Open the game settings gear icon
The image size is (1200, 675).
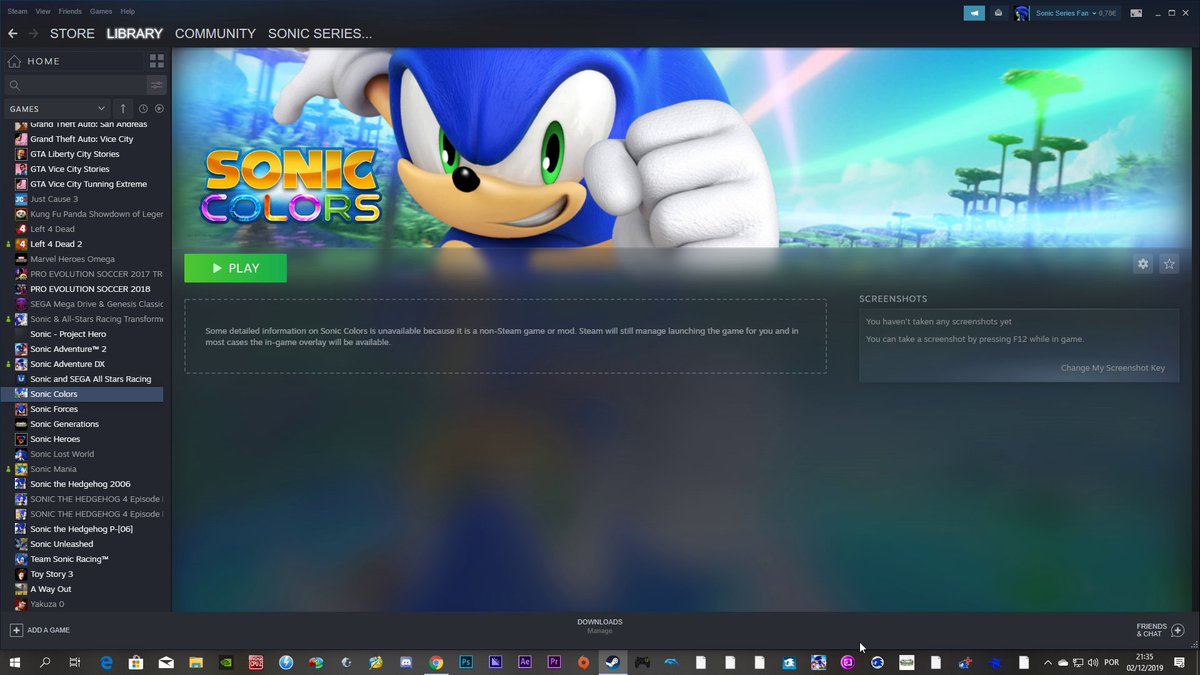click(1143, 264)
